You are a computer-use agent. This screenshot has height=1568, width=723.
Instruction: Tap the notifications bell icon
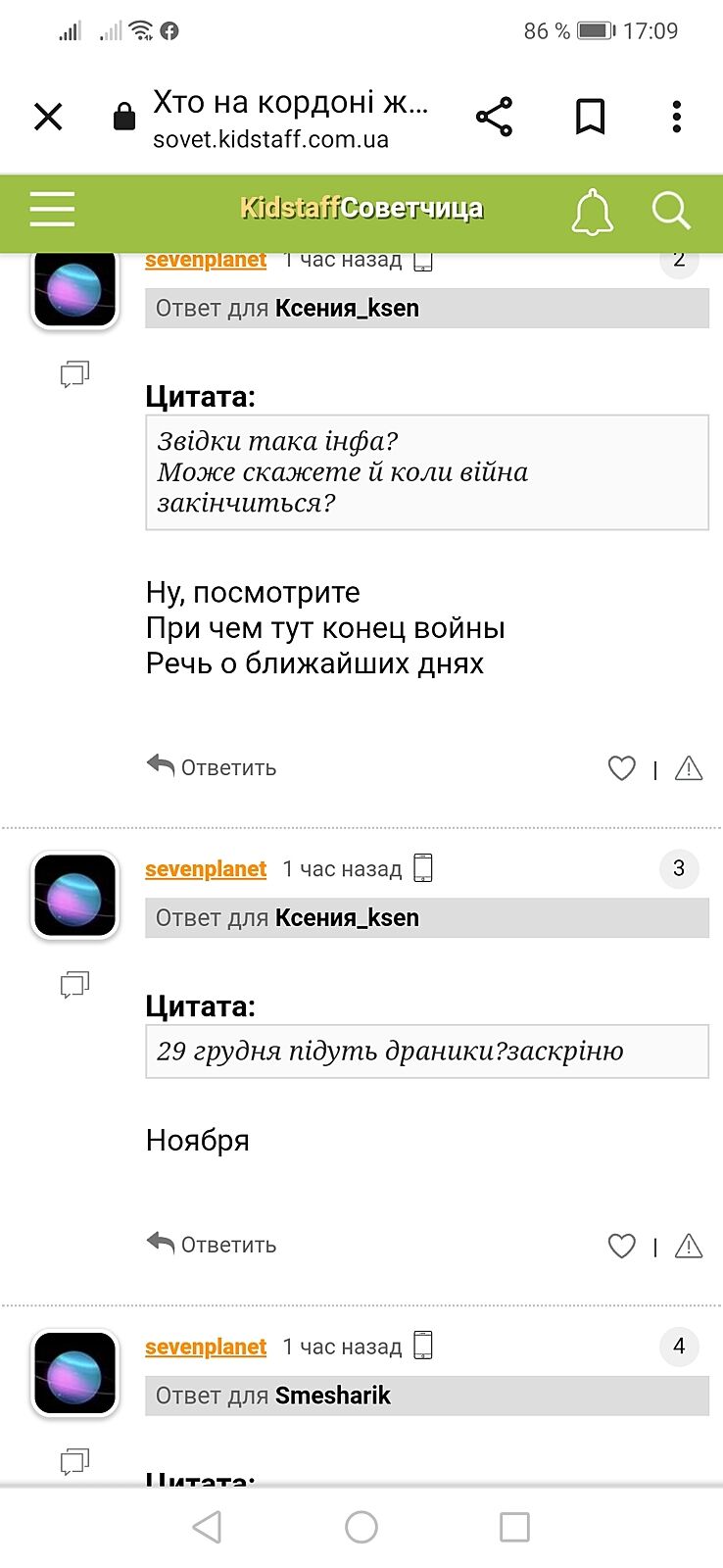tap(592, 212)
